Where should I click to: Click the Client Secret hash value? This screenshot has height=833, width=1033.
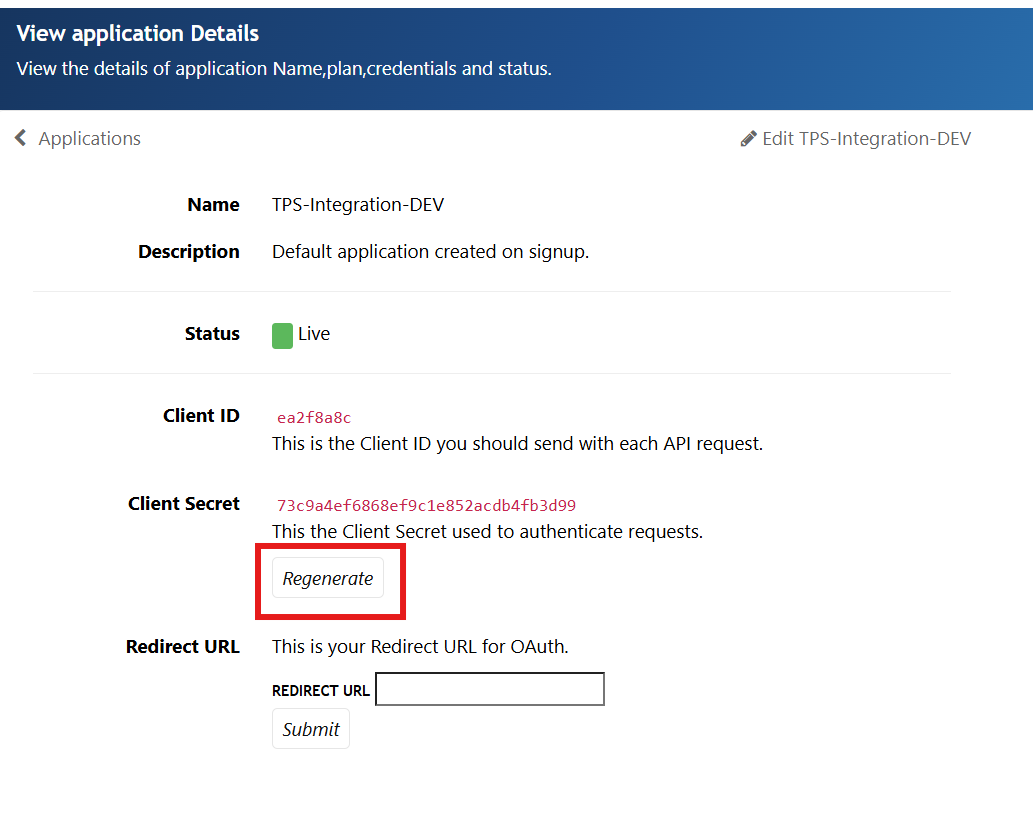(x=426, y=505)
